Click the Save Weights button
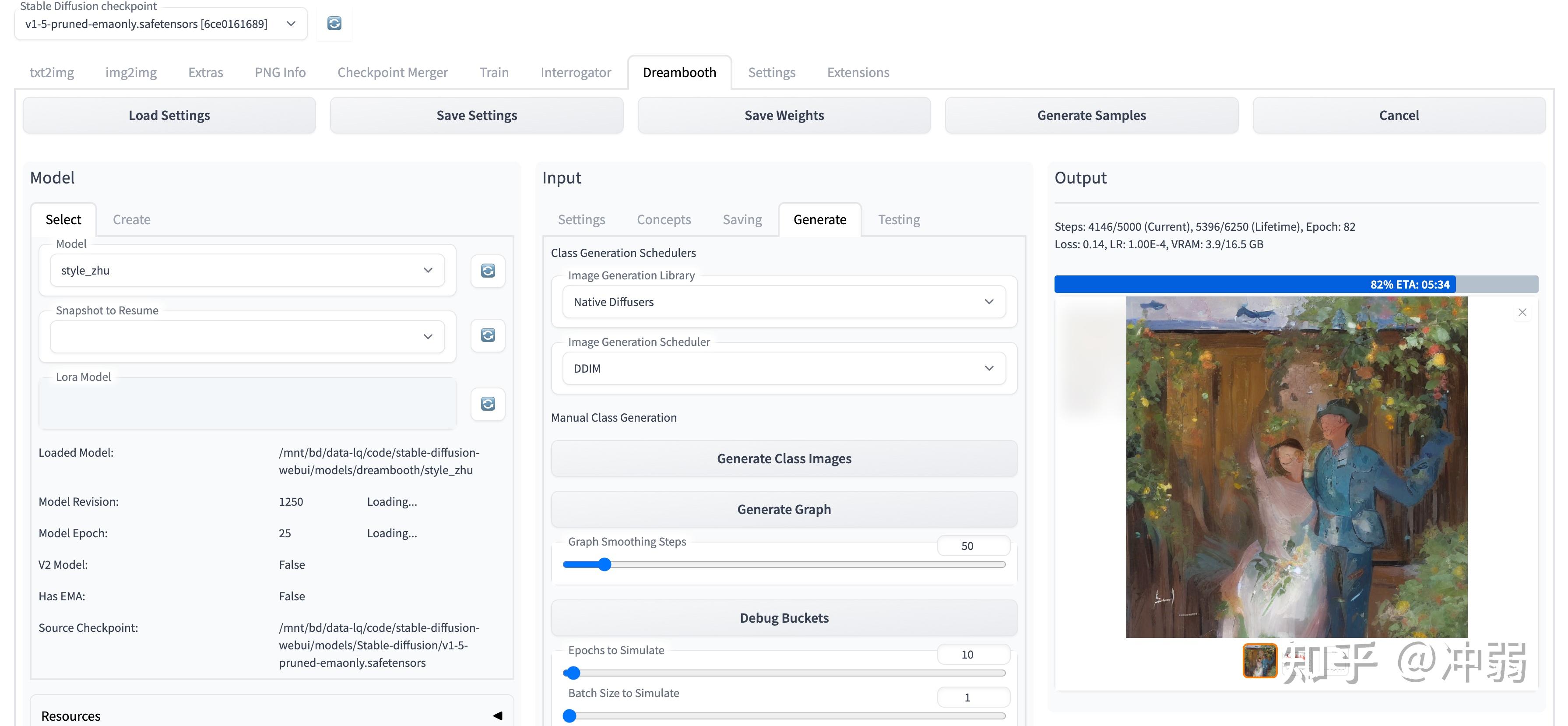Screen dimensions: 1568x726 (784, 116)
